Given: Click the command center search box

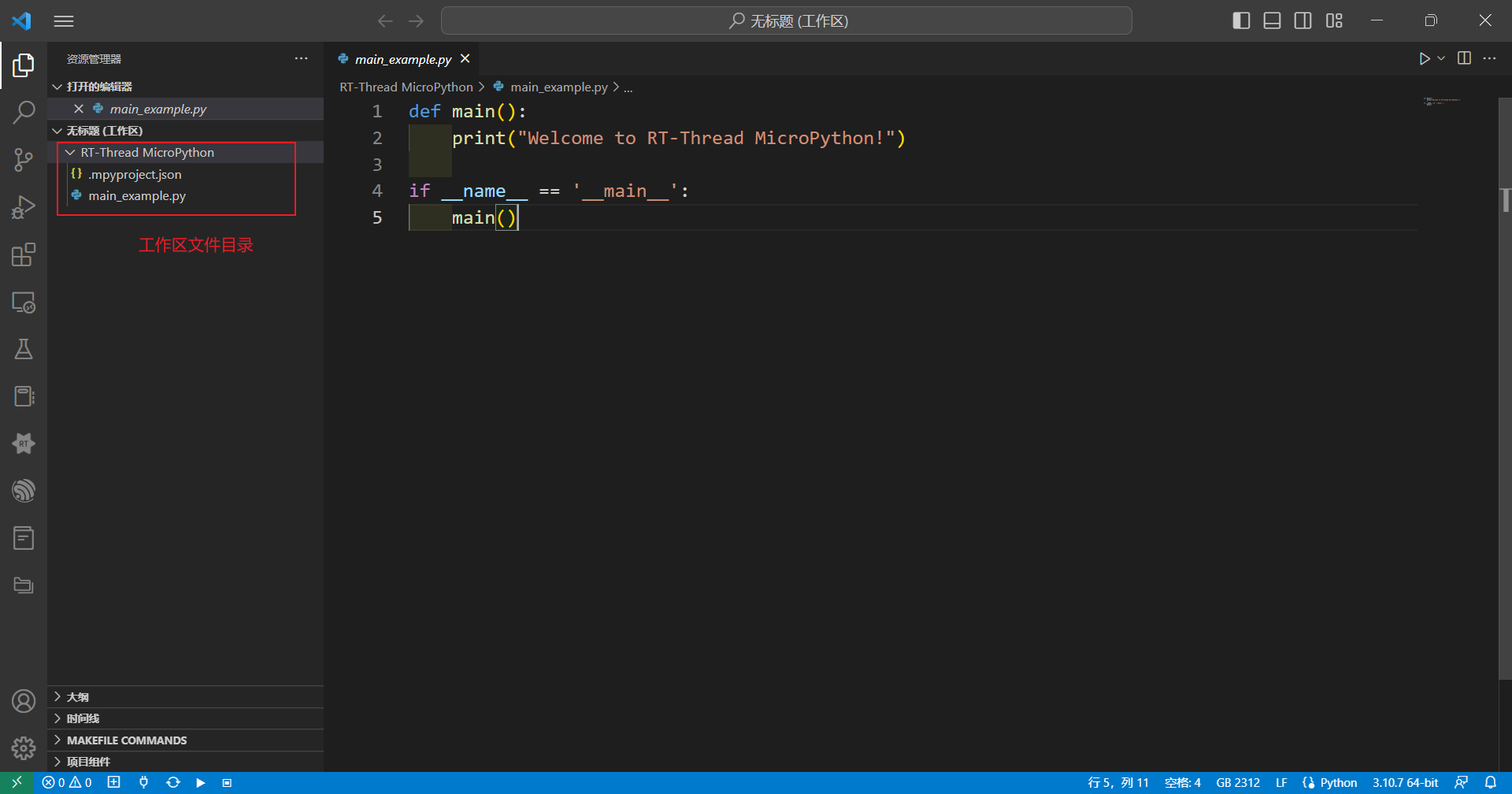Looking at the screenshot, I should [786, 20].
